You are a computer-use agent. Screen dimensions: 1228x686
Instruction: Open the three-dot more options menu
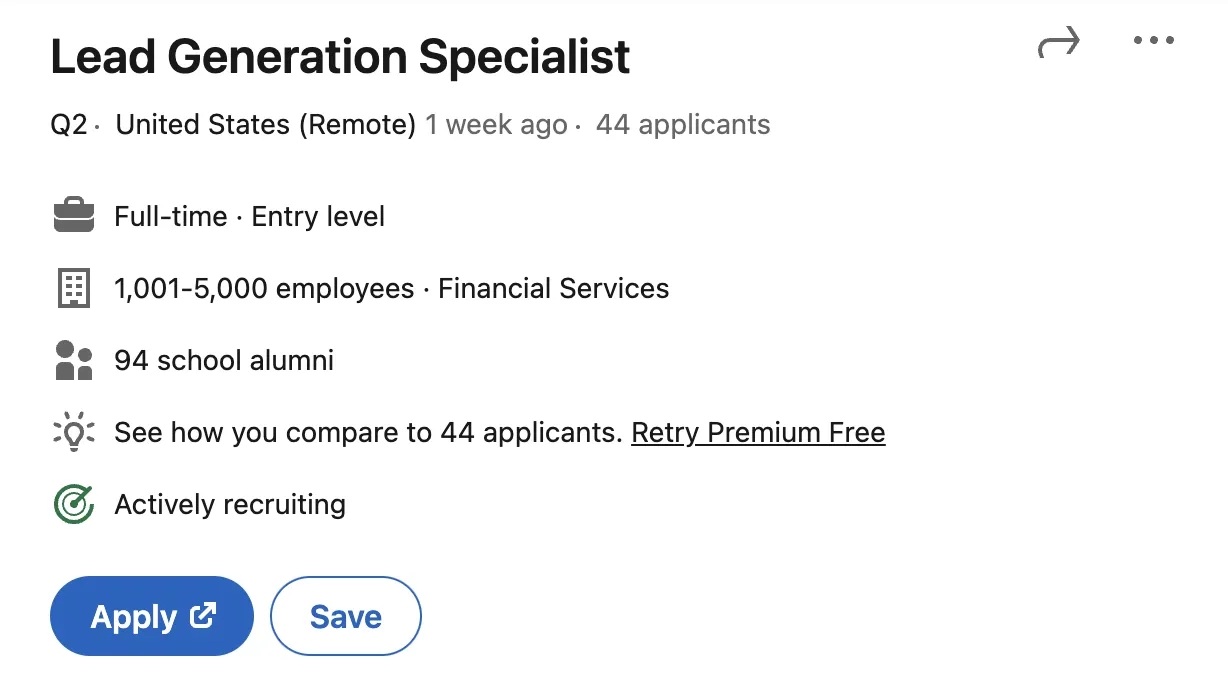point(1153,41)
